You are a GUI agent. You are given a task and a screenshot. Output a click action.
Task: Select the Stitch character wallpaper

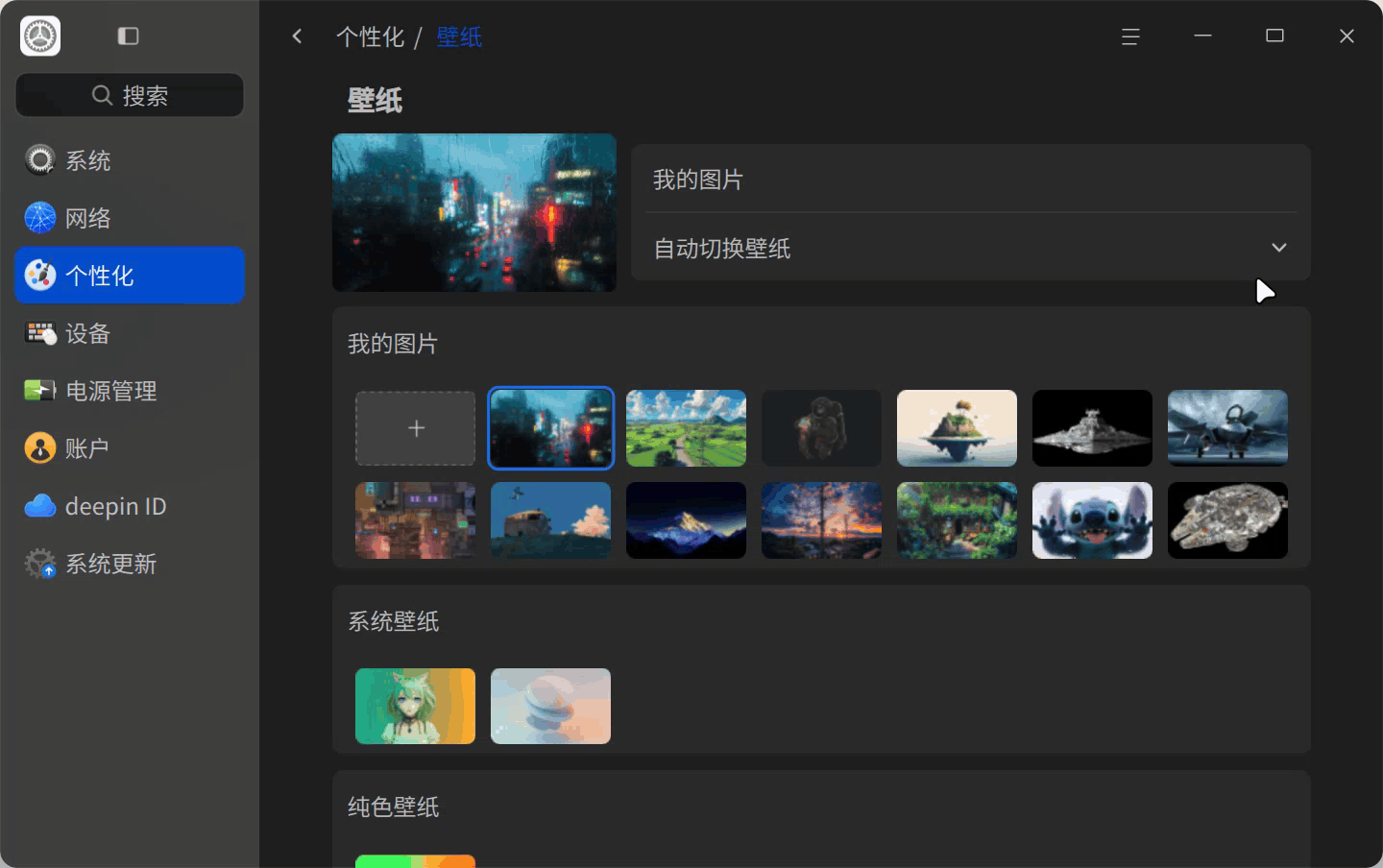pyautogui.click(x=1092, y=520)
